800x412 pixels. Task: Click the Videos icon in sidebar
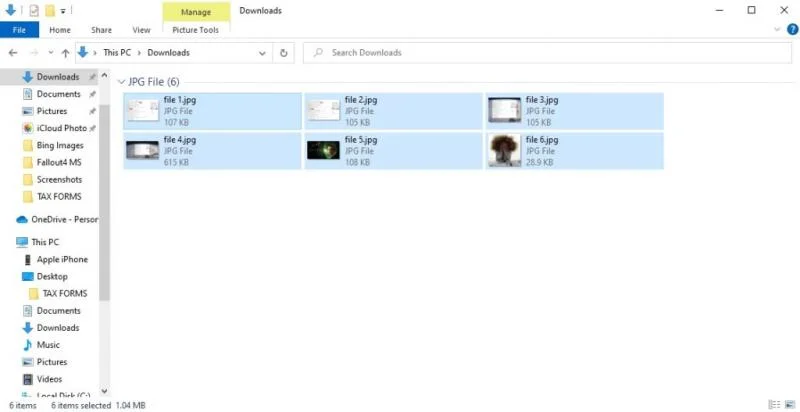point(28,379)
